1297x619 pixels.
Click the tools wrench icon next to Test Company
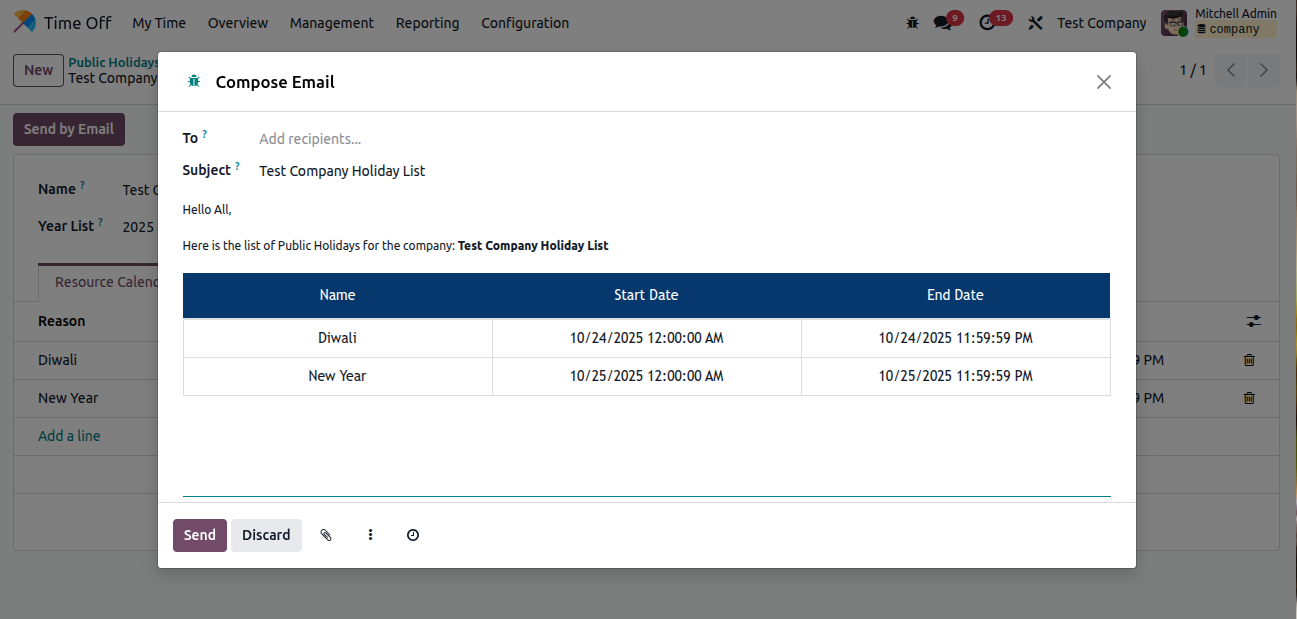point(1035,22)
